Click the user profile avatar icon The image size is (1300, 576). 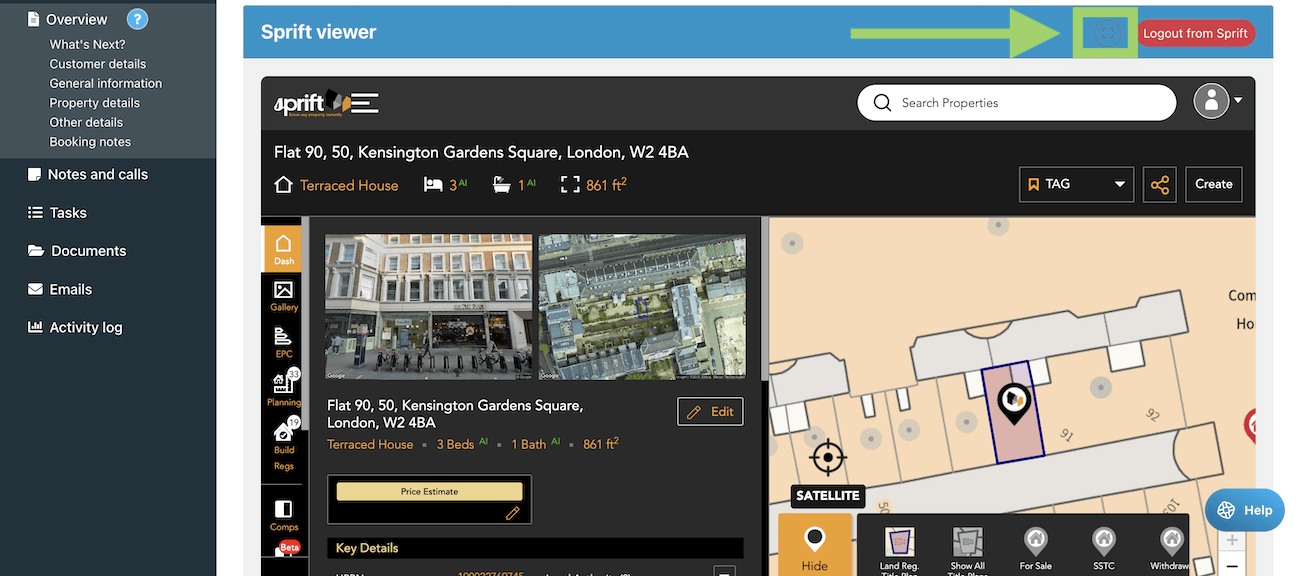tap(1211, 101)
